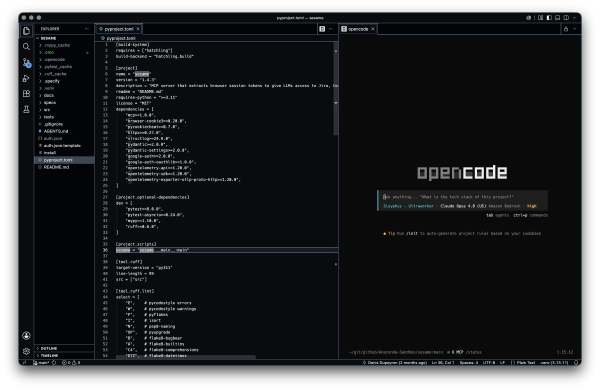This screenshot has width=600, height=390.
Task: Click the opencode icon in left editor toolbar
Action: coord(322,29)
